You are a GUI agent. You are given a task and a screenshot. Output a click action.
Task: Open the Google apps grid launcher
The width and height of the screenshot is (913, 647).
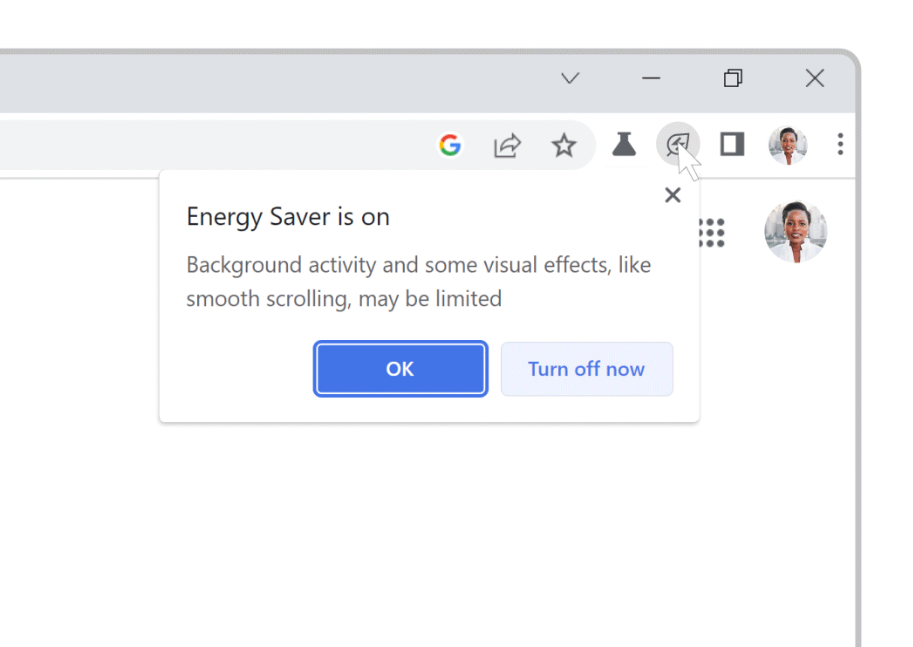point(711,232)
